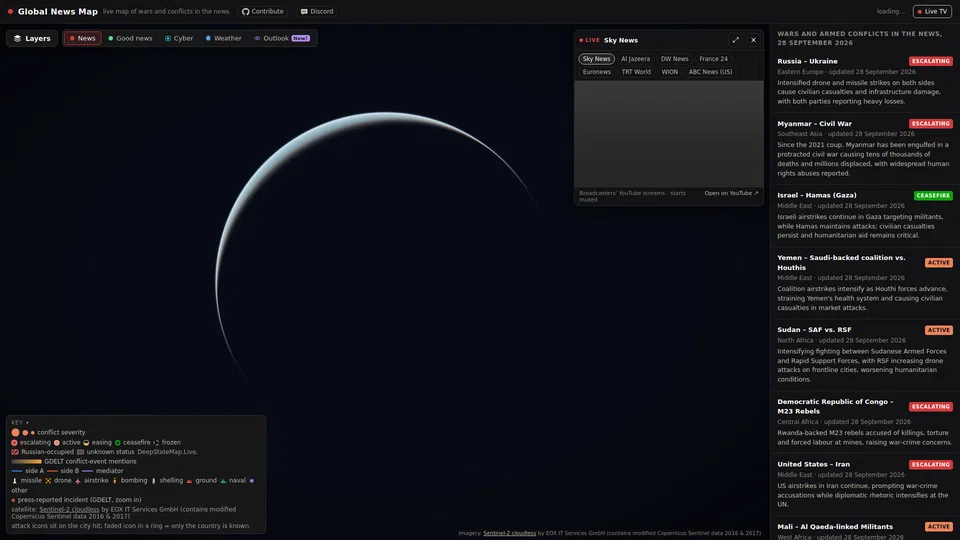Screen dimensions: 960x540
Task: Click the chat icon beside Discord
Action: click(x=304, y=11)
